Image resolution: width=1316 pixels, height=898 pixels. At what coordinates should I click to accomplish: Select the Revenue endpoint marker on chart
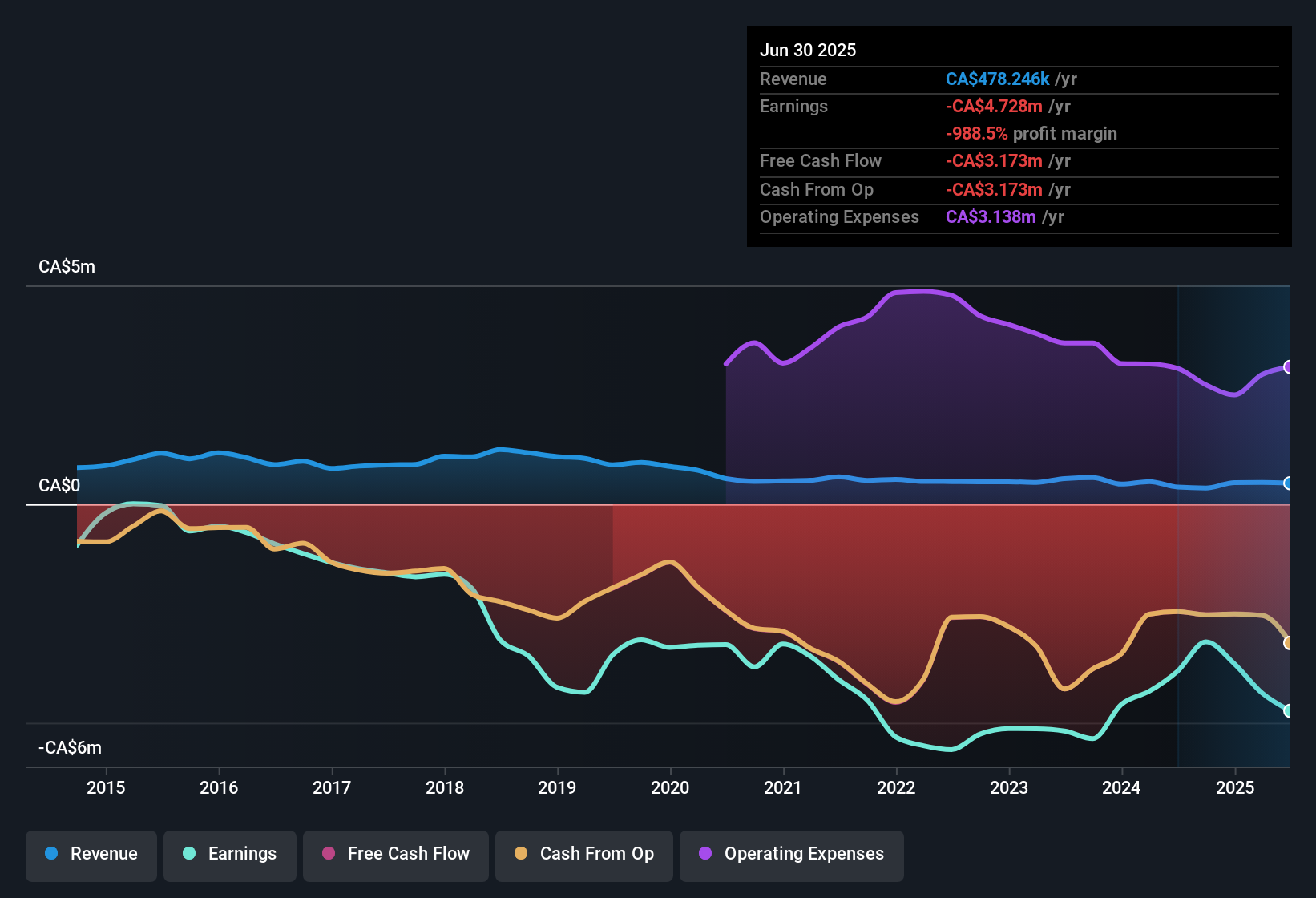tap(1287, 483)
